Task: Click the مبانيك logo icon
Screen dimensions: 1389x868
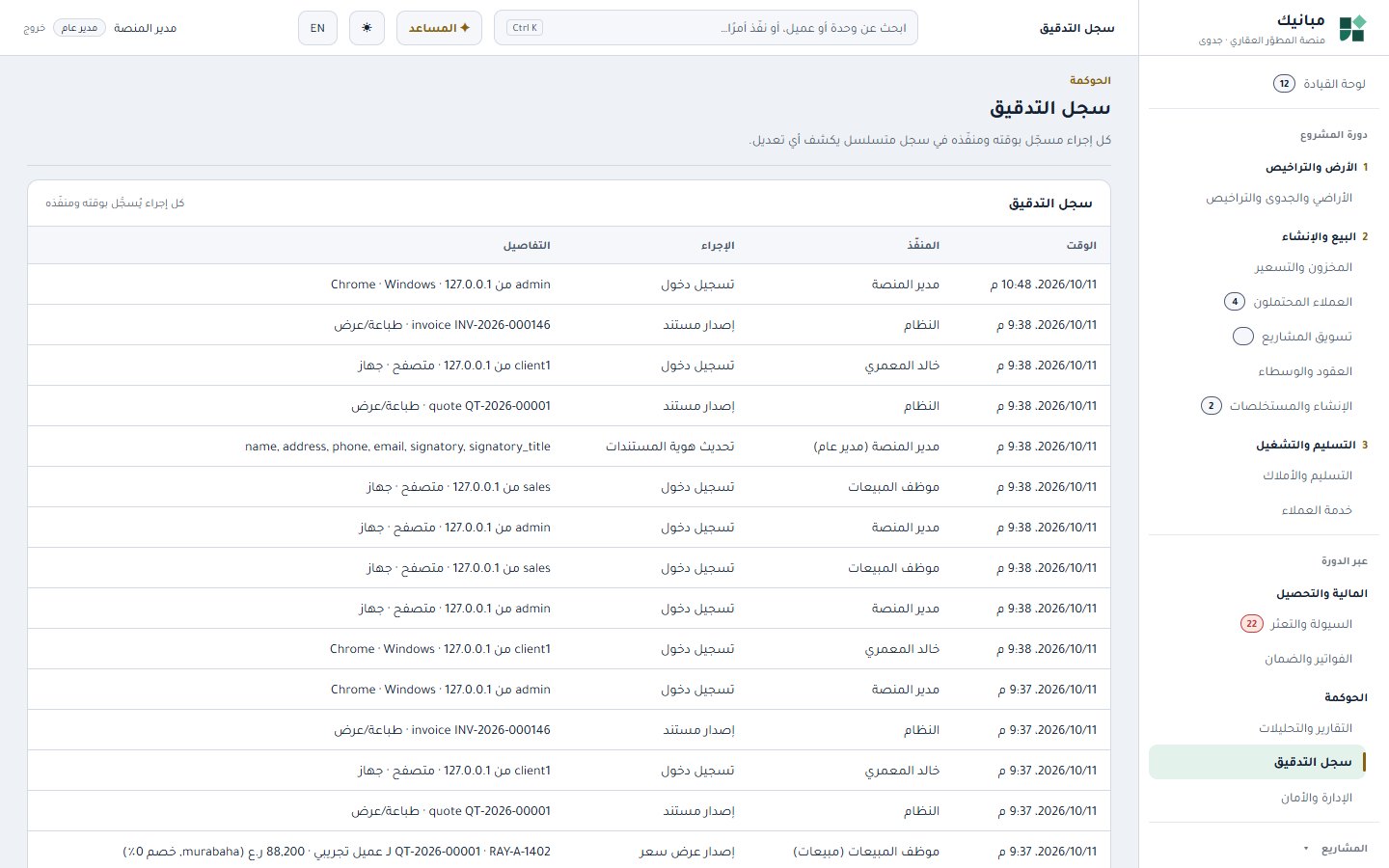Action: 1352,28
